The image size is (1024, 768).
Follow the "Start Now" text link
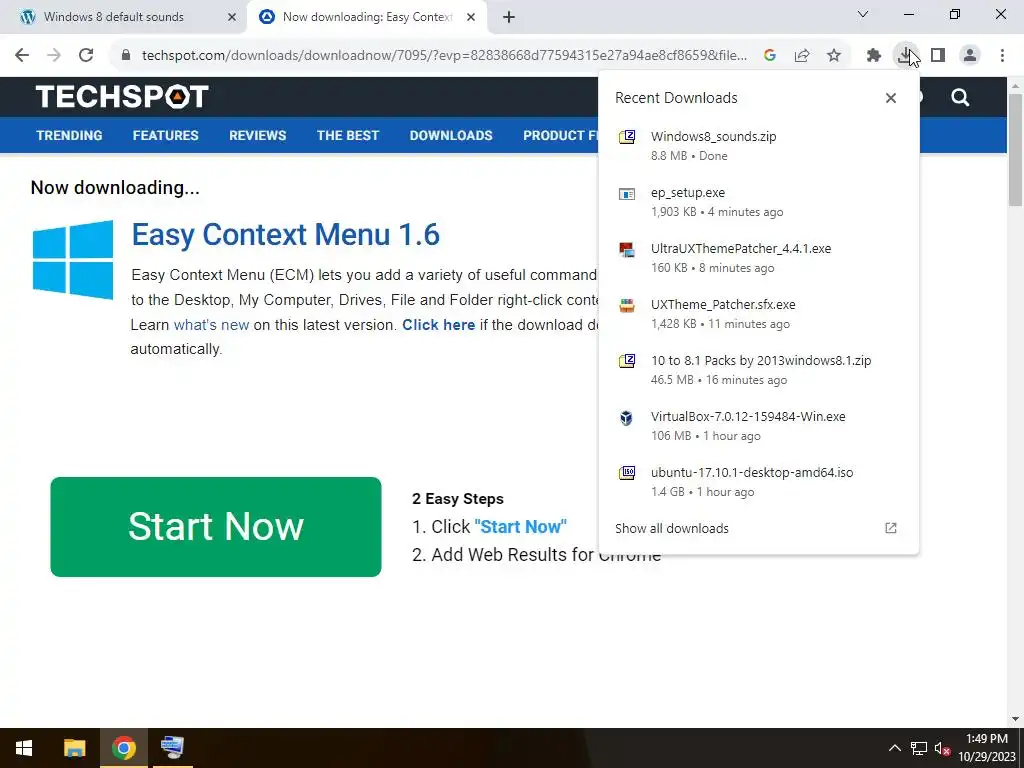[520, 526]
